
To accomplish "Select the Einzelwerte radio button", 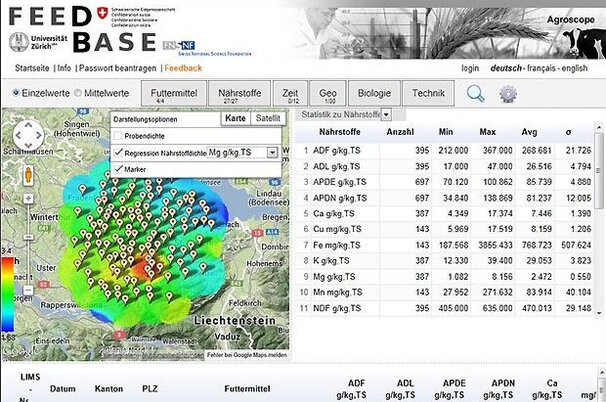I will pos(15,93).
